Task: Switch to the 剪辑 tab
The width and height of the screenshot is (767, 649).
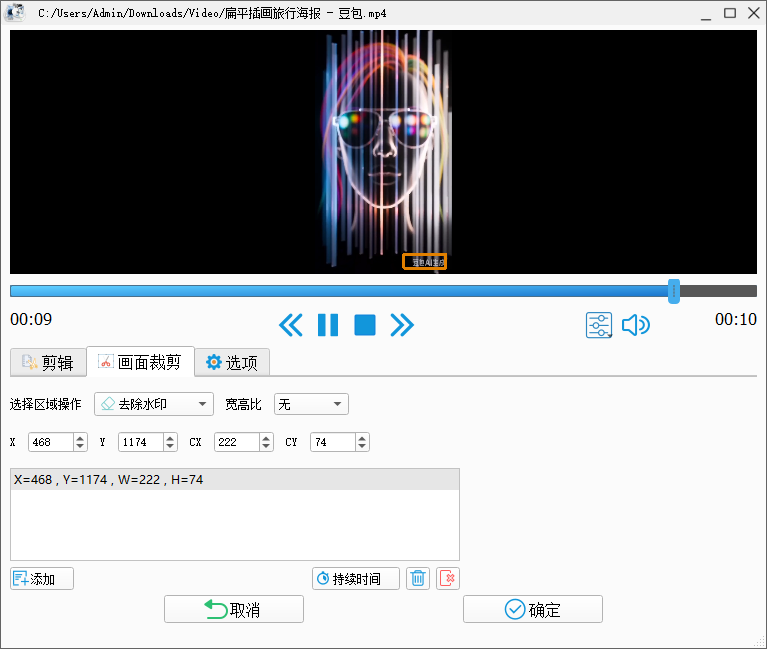Action: pos(47,363)
